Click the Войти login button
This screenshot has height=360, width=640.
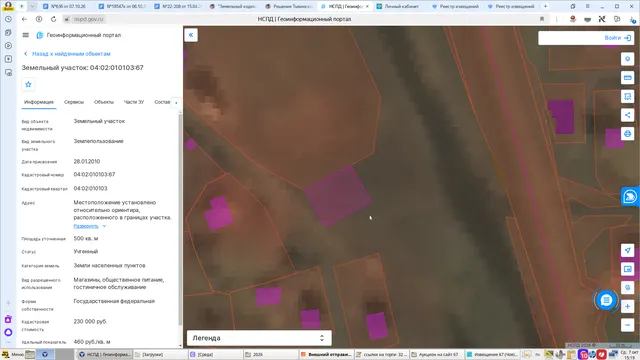[618, 38]
